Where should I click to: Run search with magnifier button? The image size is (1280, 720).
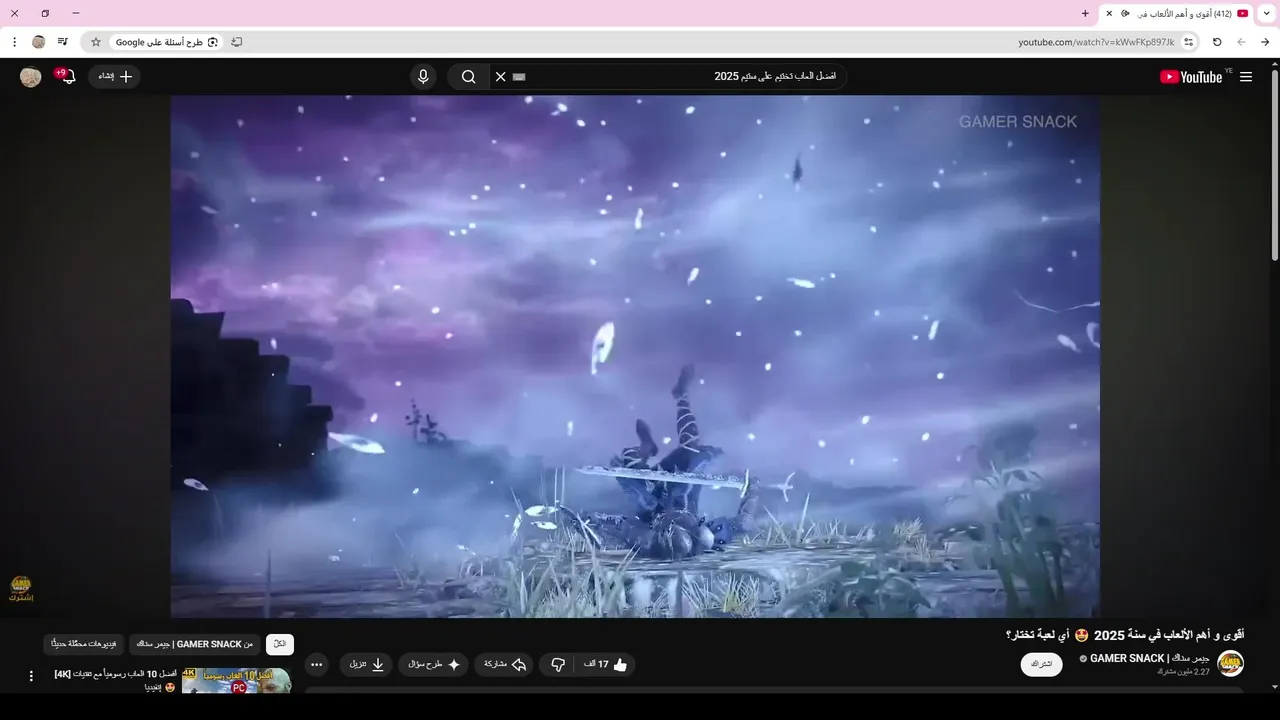(x=468, y=77)
